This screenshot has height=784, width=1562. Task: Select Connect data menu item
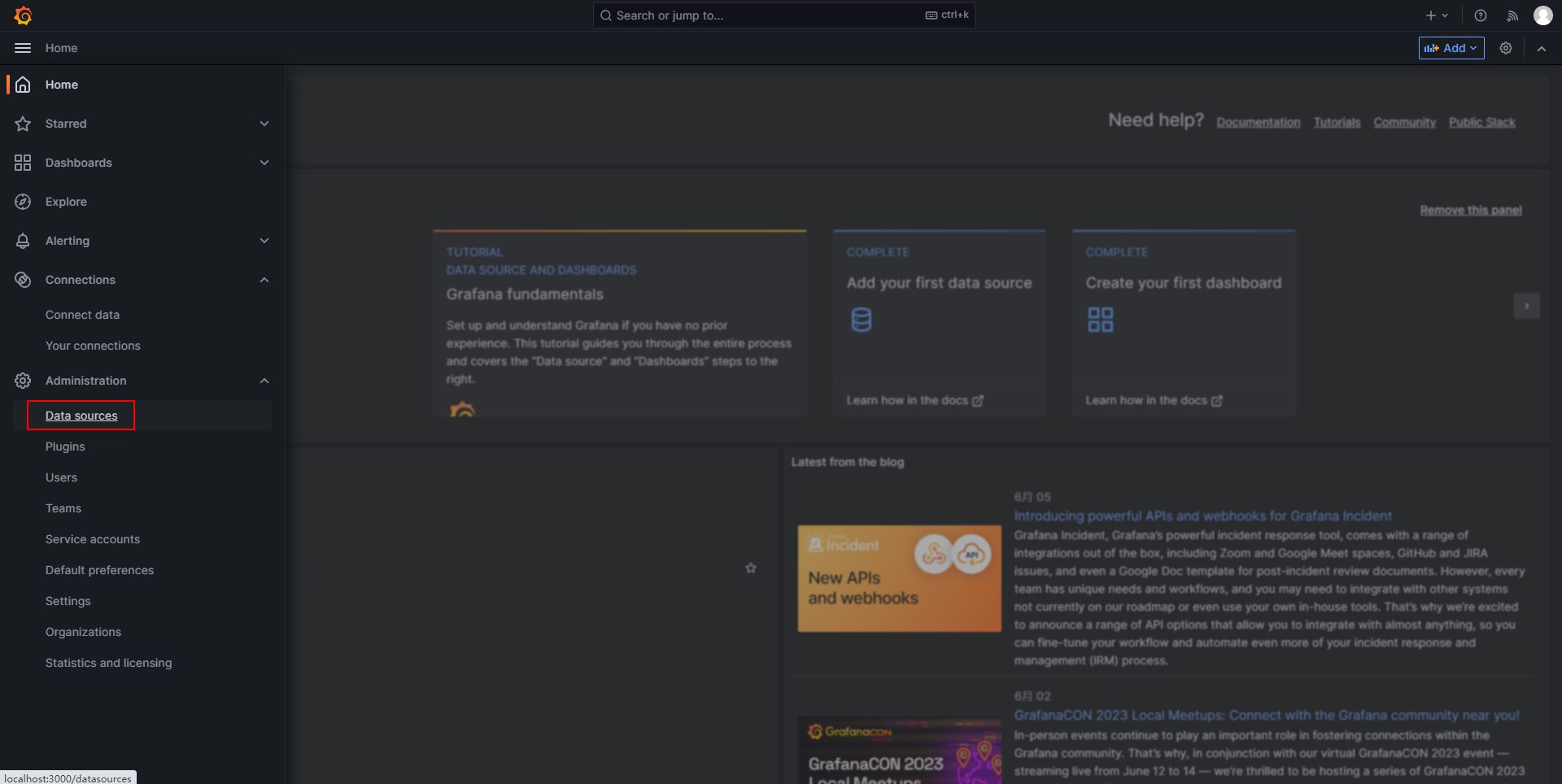click(82, 315)
